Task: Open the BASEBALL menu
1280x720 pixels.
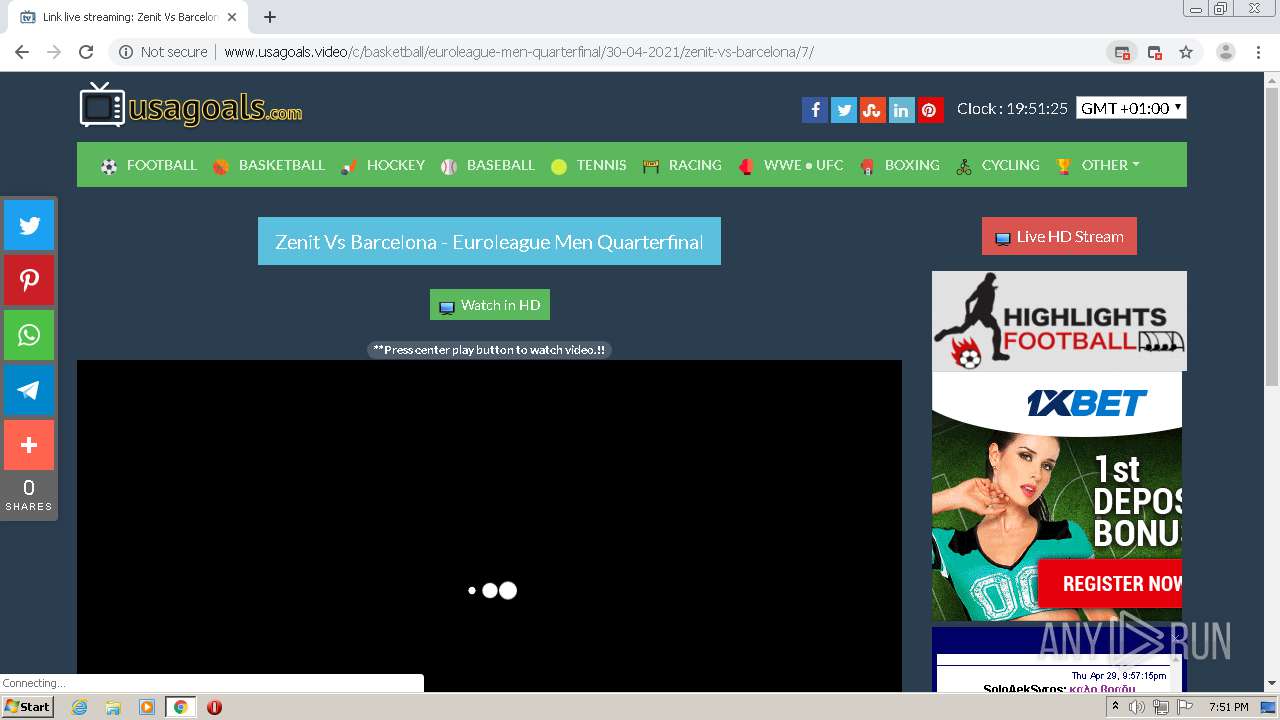Action: click(489, 165)
